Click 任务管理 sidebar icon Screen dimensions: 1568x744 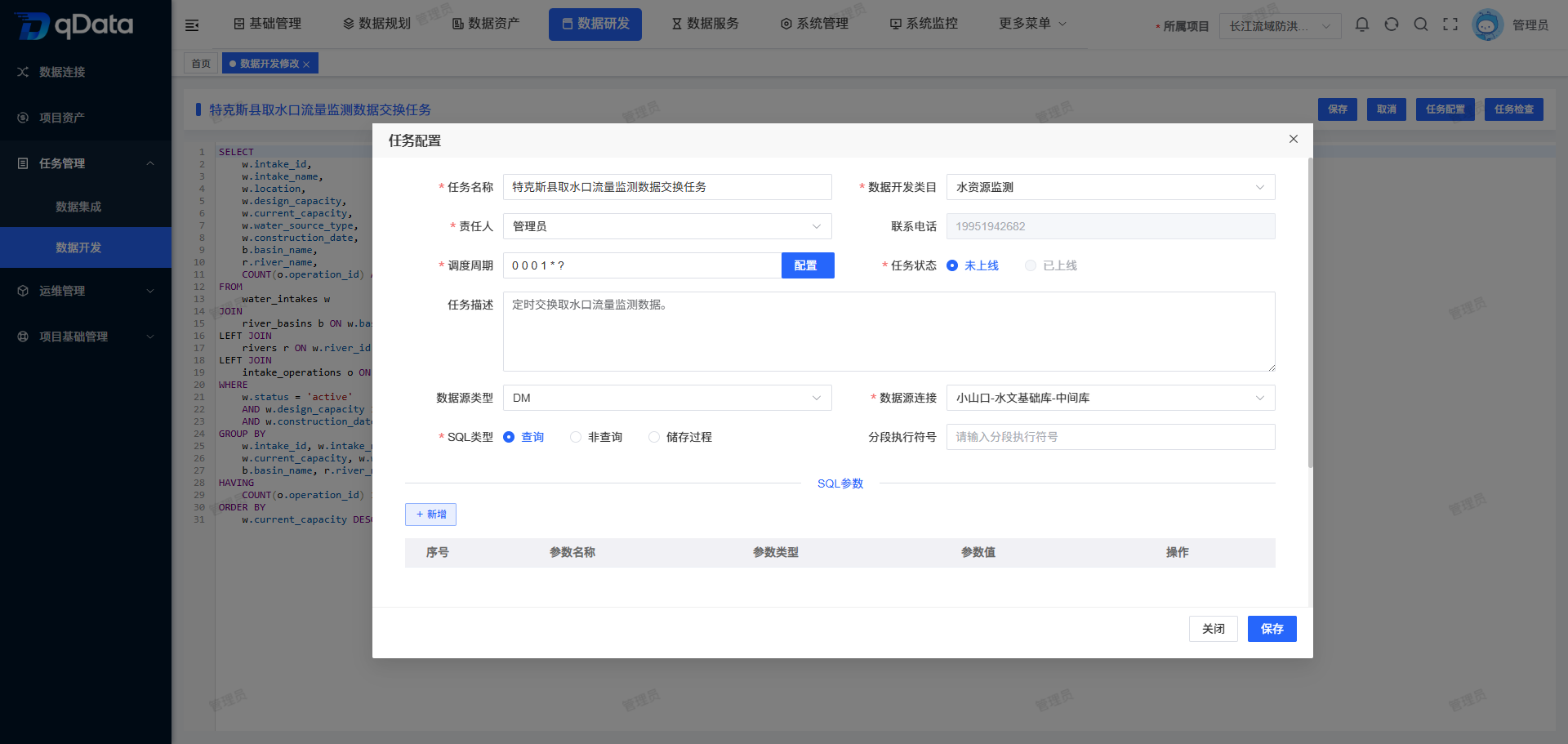23,163
